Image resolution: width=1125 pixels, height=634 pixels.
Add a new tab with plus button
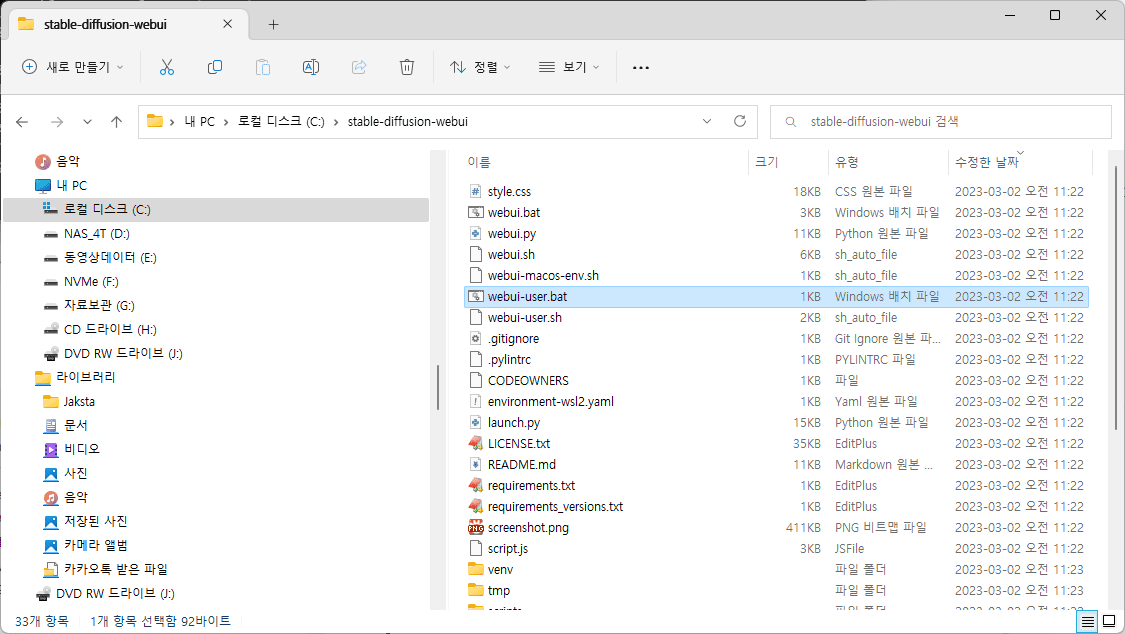273,24
